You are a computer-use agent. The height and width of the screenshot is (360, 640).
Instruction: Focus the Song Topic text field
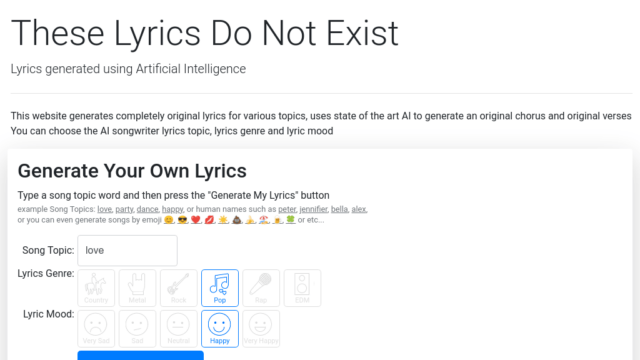tap(127, 250)
